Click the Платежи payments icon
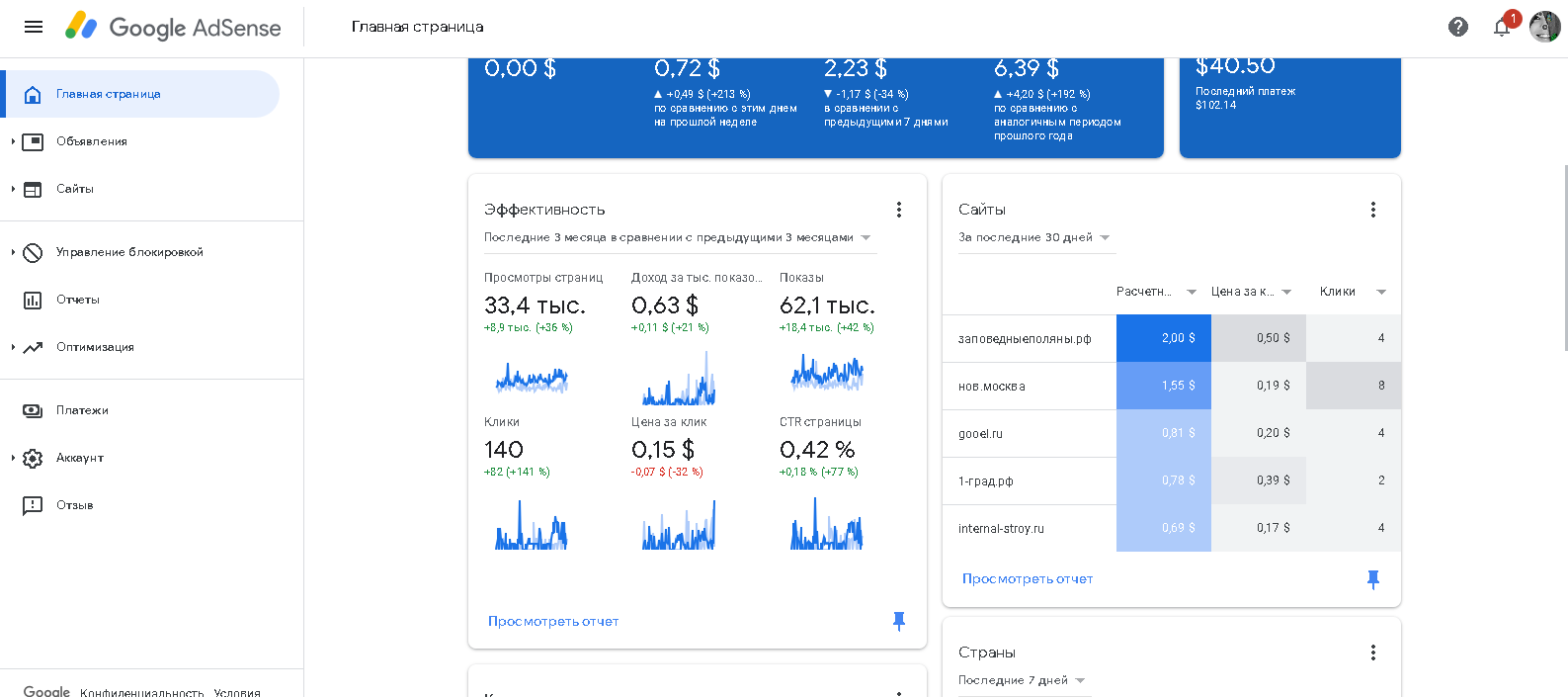Image resolution: width=1568 pixels, height=697 pixels. click(33, 410)
